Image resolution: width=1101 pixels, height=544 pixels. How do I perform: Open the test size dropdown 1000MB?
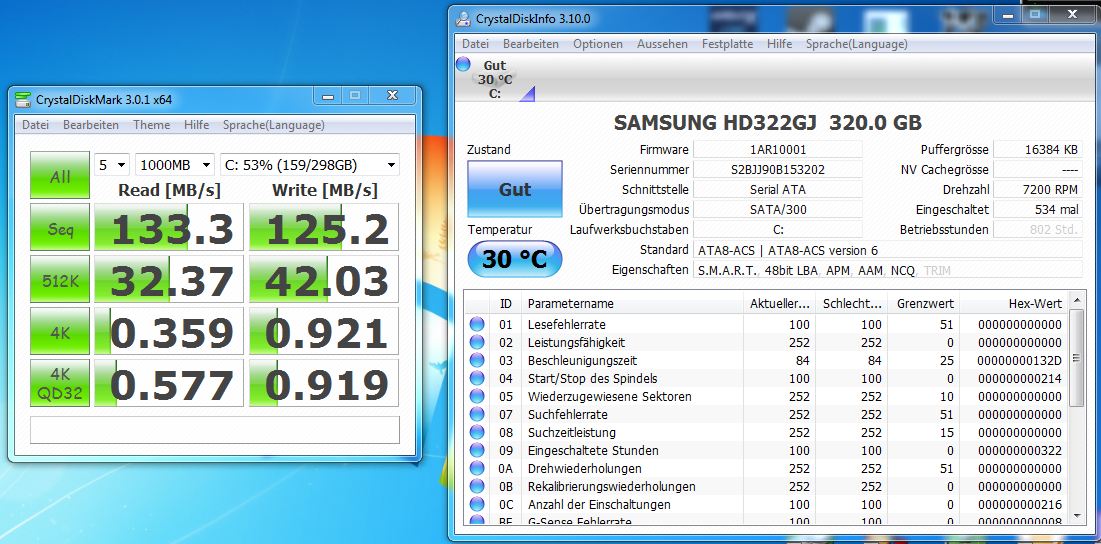point(175,165)
